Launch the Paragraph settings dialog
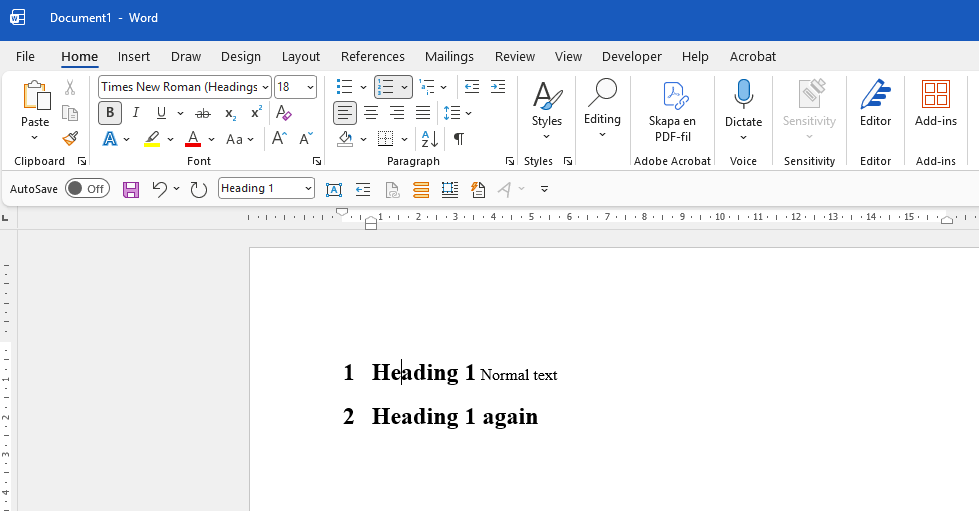This screenshot has height=511, width=979. tap(509, 161)
